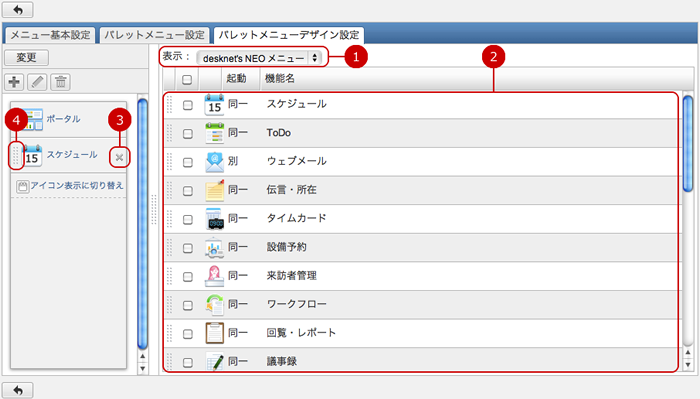Check the 議事録 row checkbox

[188, 362]
